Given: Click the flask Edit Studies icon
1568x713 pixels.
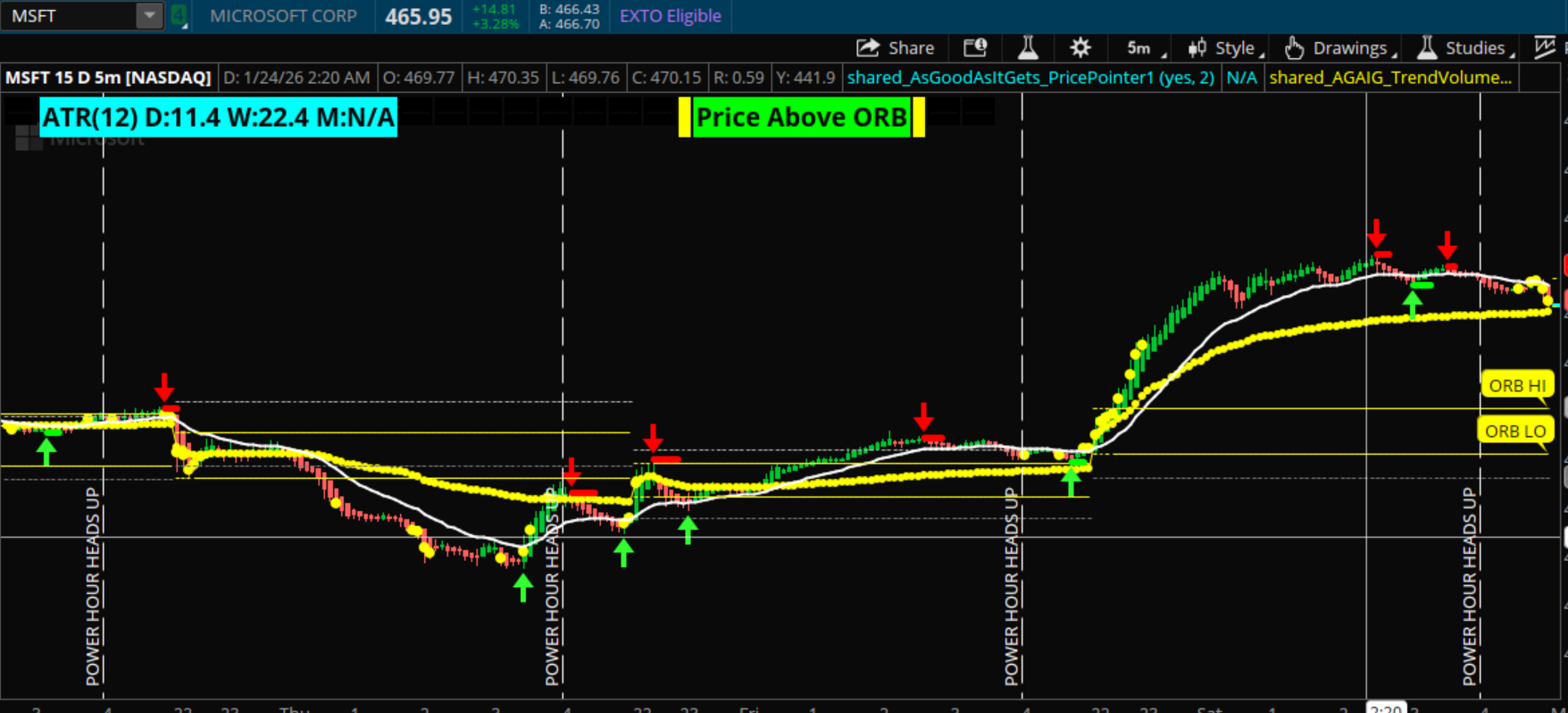Looking at the screenshot, I should click(x=1028, y=48).
